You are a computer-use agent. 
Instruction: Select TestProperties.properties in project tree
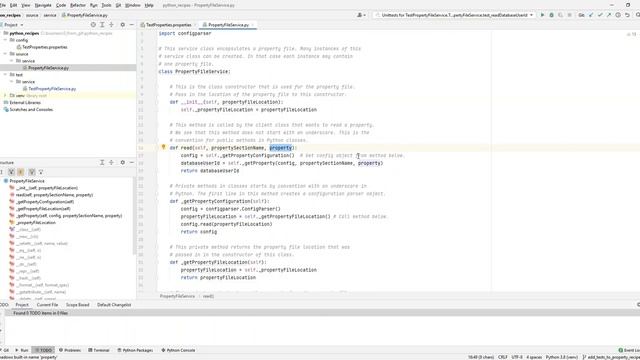[44, 47]
